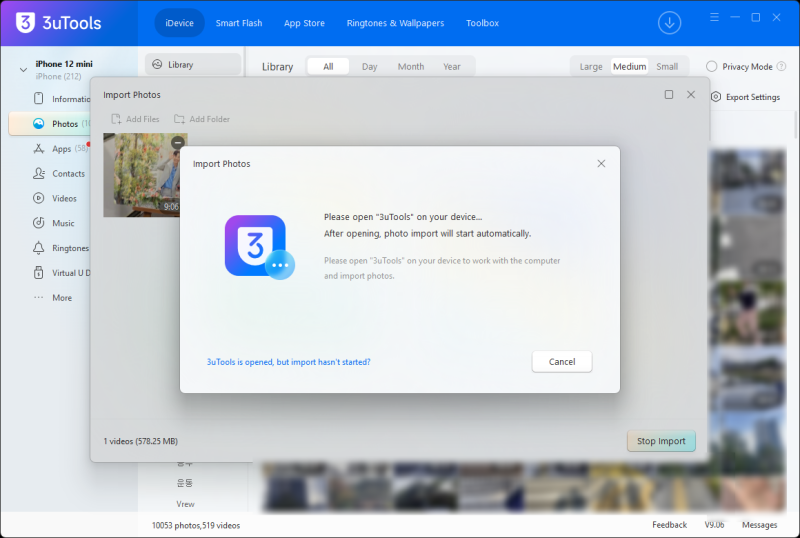Open the downloads arrow icon
Viewport: 800px width, 538px height.
[669, 23]
